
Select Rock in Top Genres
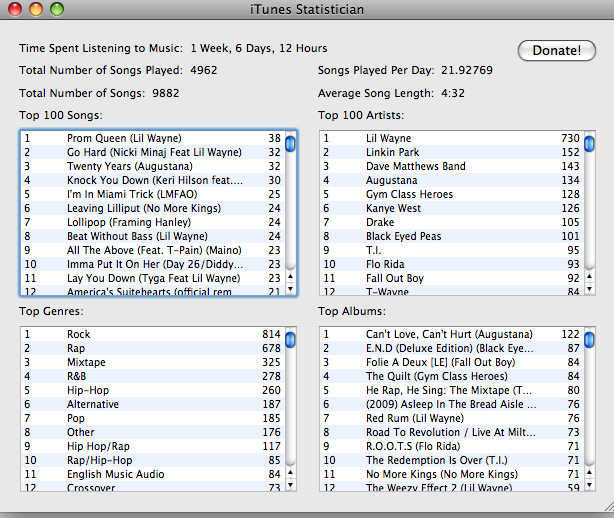coord(153,334)
